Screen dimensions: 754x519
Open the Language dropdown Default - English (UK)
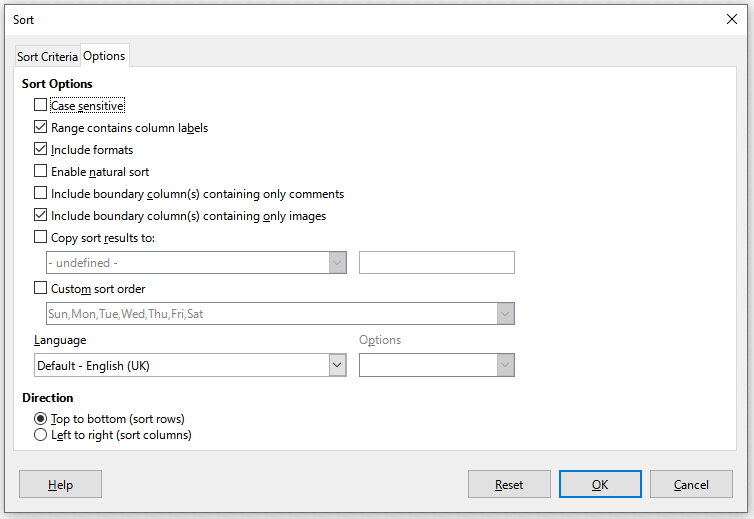(x=190, y=366)
